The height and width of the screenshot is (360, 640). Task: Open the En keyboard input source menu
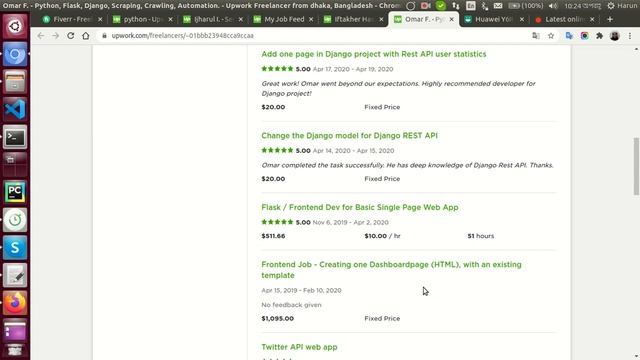coord(471,5)
